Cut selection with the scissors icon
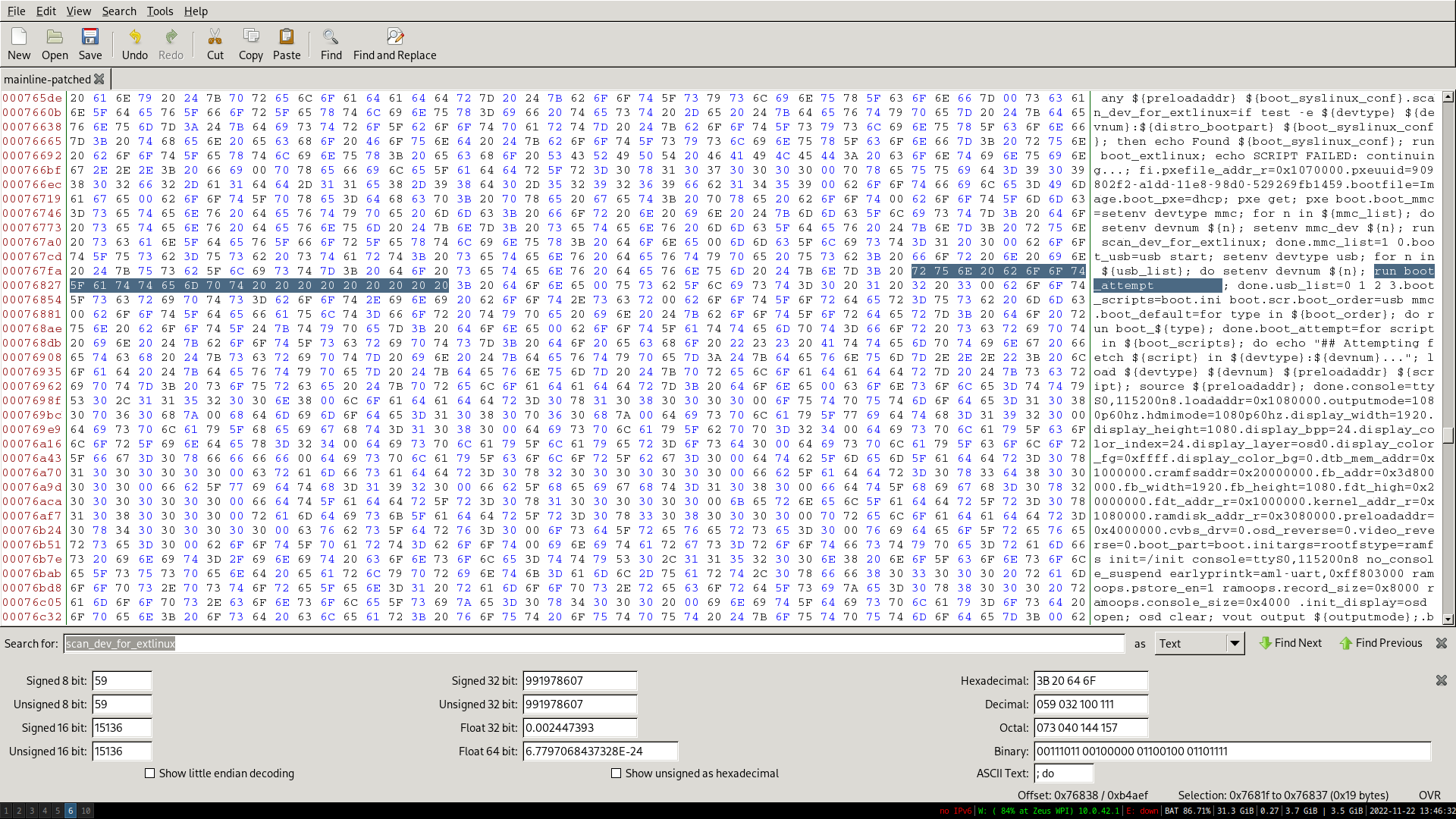Screen dimensions: 1456x819 pyautogui.click(x=215, y=44)
